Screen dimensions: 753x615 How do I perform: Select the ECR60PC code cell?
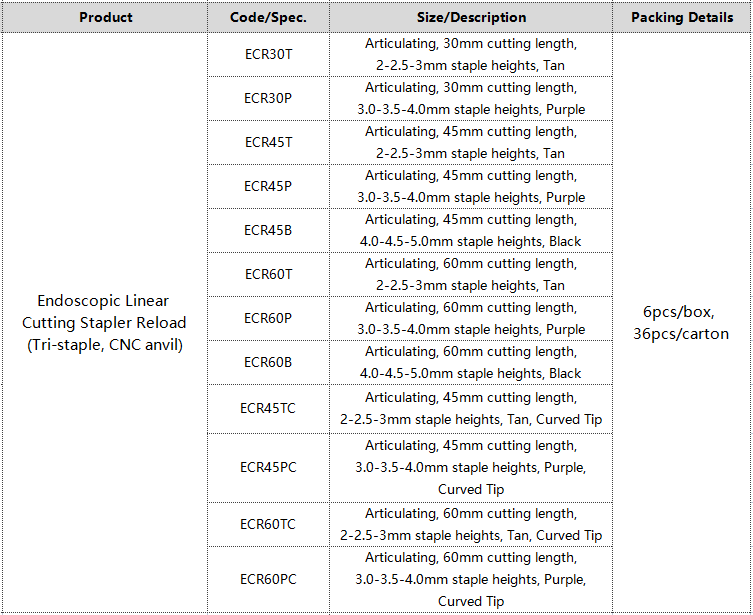tap(268, 579)
